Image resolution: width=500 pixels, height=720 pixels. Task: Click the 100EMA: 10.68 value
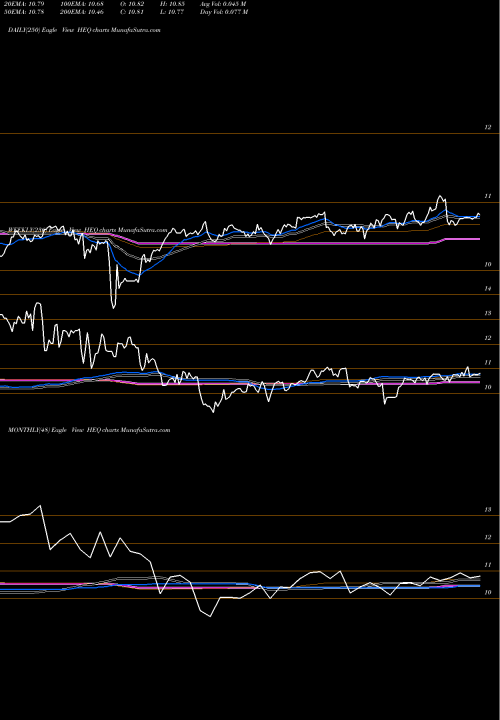pyautogui.click(x=84, y=4)
